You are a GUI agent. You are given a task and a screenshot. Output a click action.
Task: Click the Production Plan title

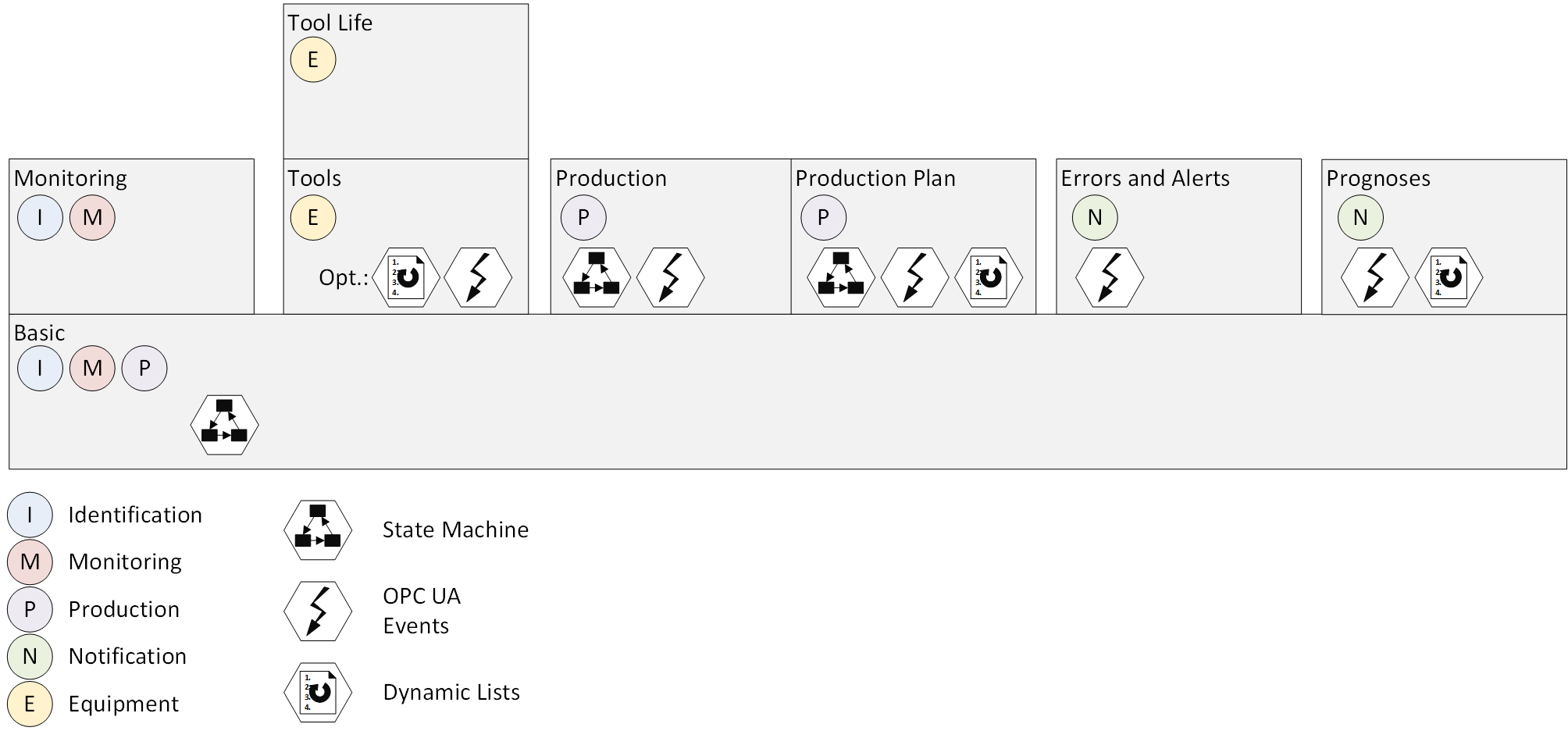click(x=875, y=179)
